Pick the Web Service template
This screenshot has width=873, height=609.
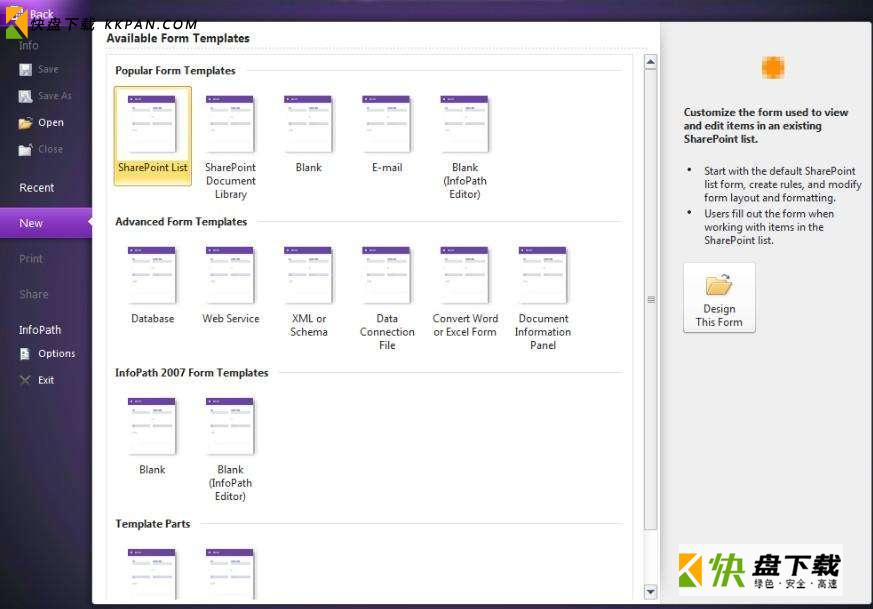tap(230, 285)
